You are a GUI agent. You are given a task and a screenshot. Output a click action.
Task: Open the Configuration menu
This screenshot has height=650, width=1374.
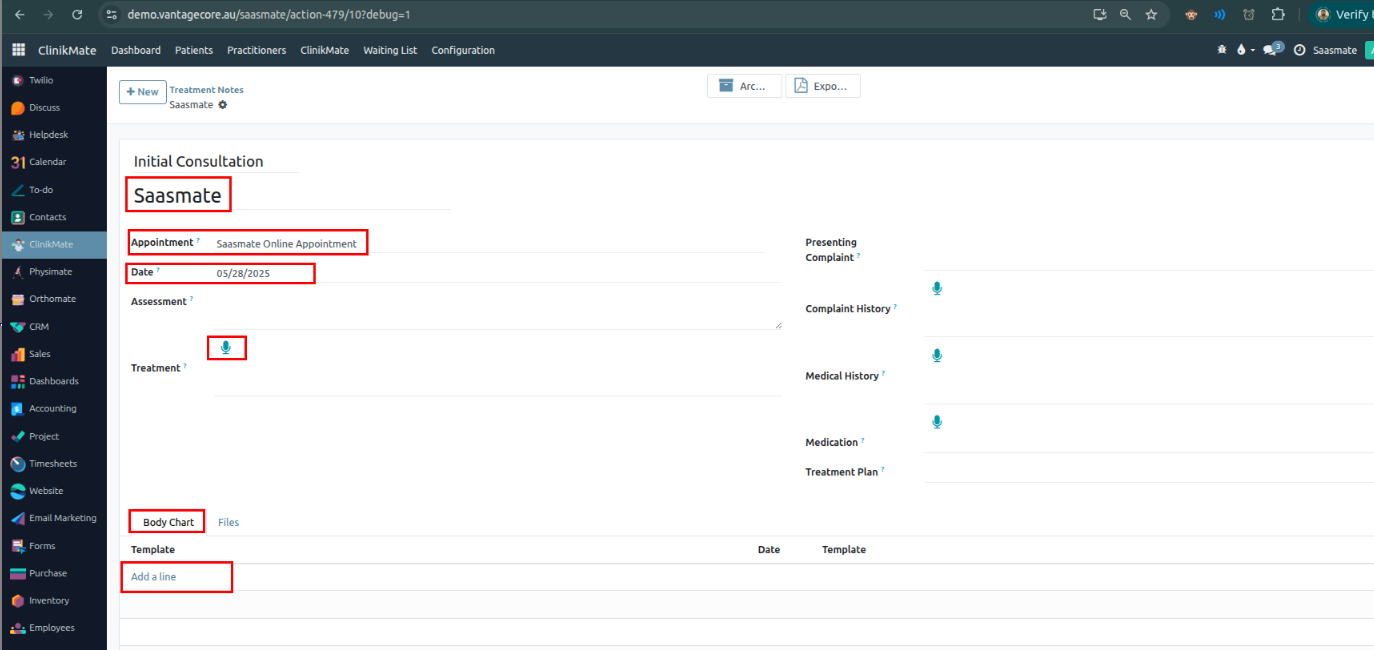pyautogui.click(x=463, y=50)
